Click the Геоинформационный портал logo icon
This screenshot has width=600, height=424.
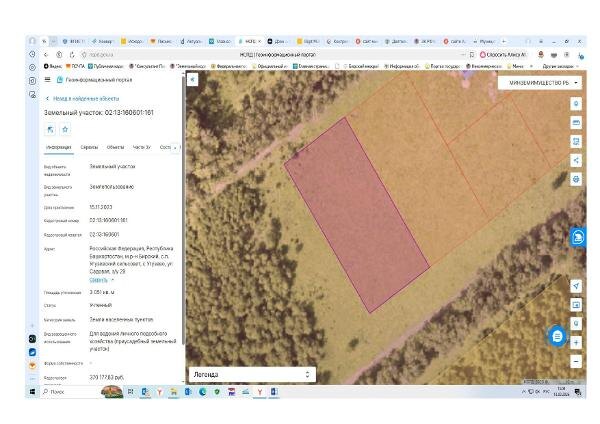point(60,80)
